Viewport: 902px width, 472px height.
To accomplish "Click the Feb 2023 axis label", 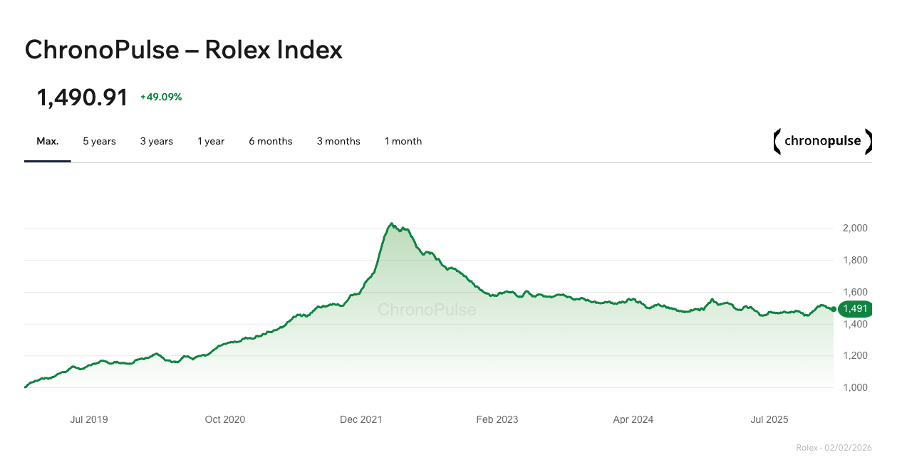I will [x=497, y=420].
